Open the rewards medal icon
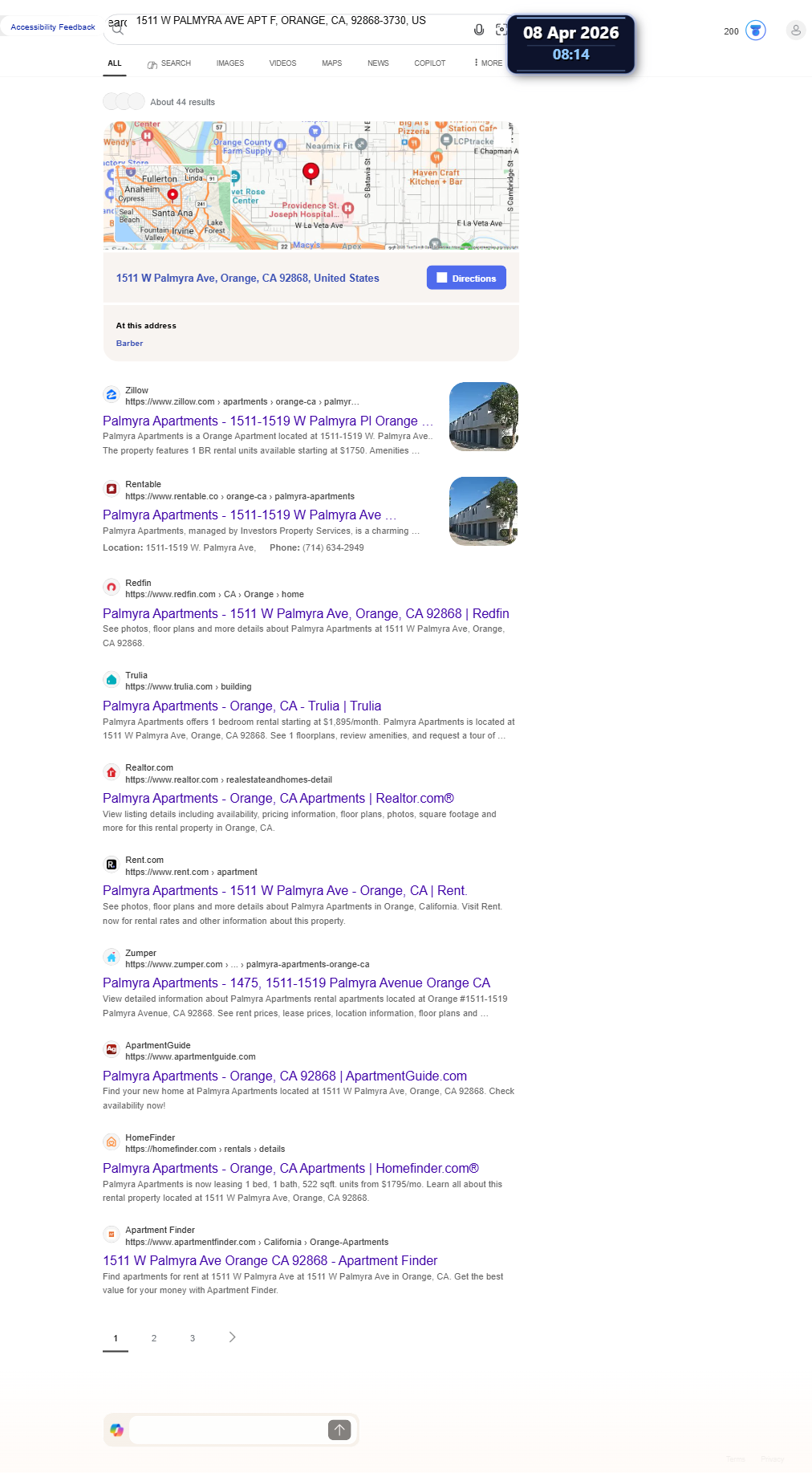The width and height of the screenshot is (812, 1473). click(755, 31)
